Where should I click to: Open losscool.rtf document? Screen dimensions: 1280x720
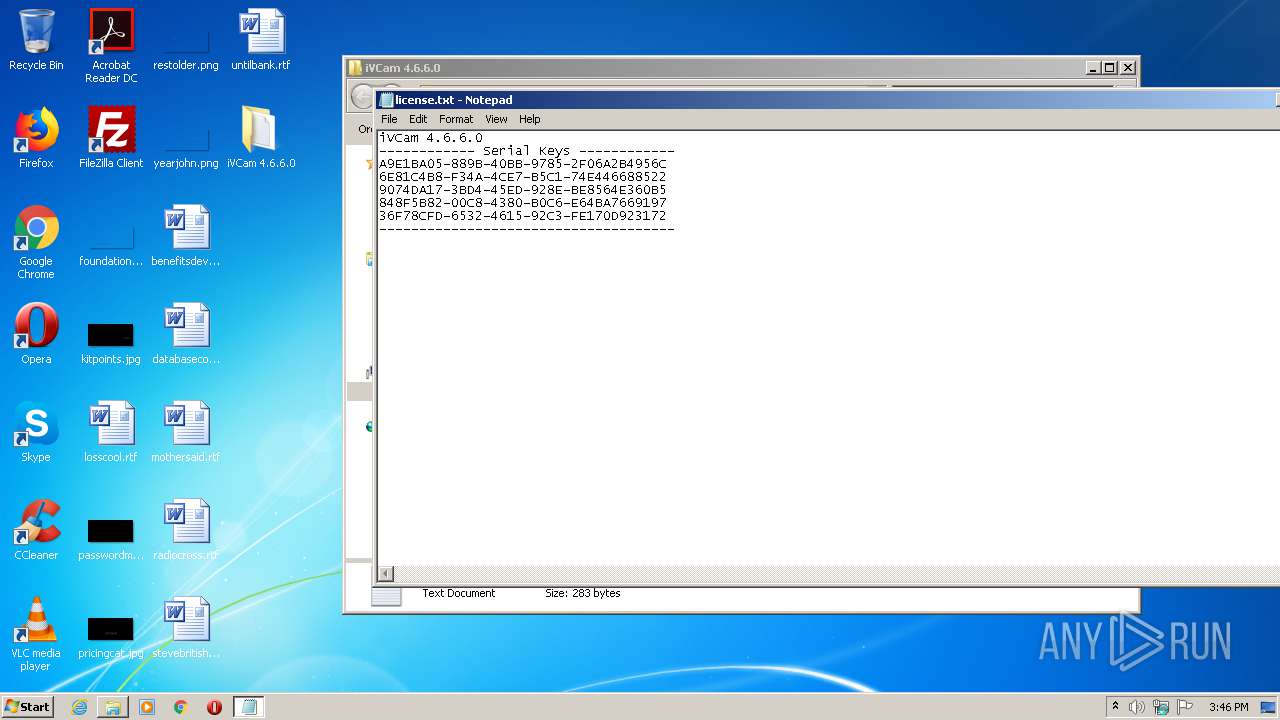pyautogui.click(x=111, y=432)
